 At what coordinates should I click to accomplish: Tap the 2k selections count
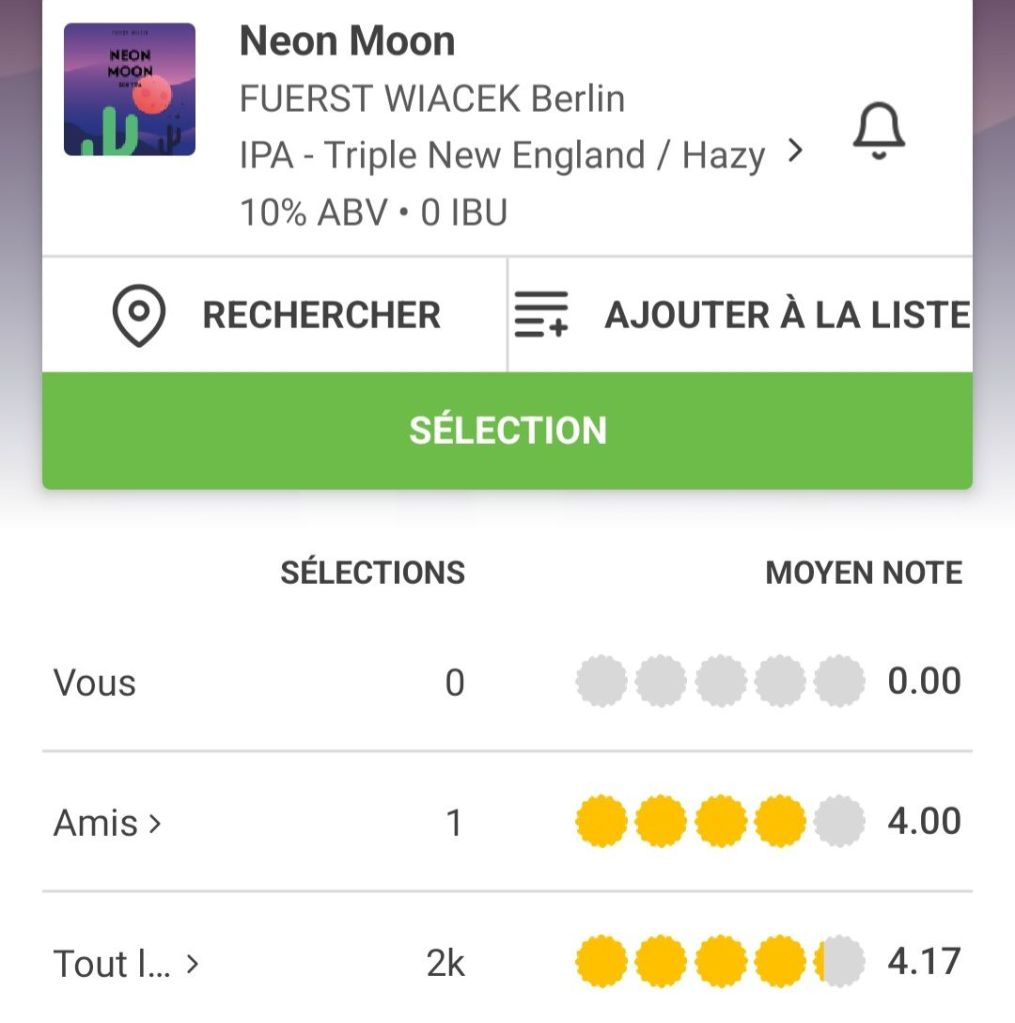(x=445, y=964)
